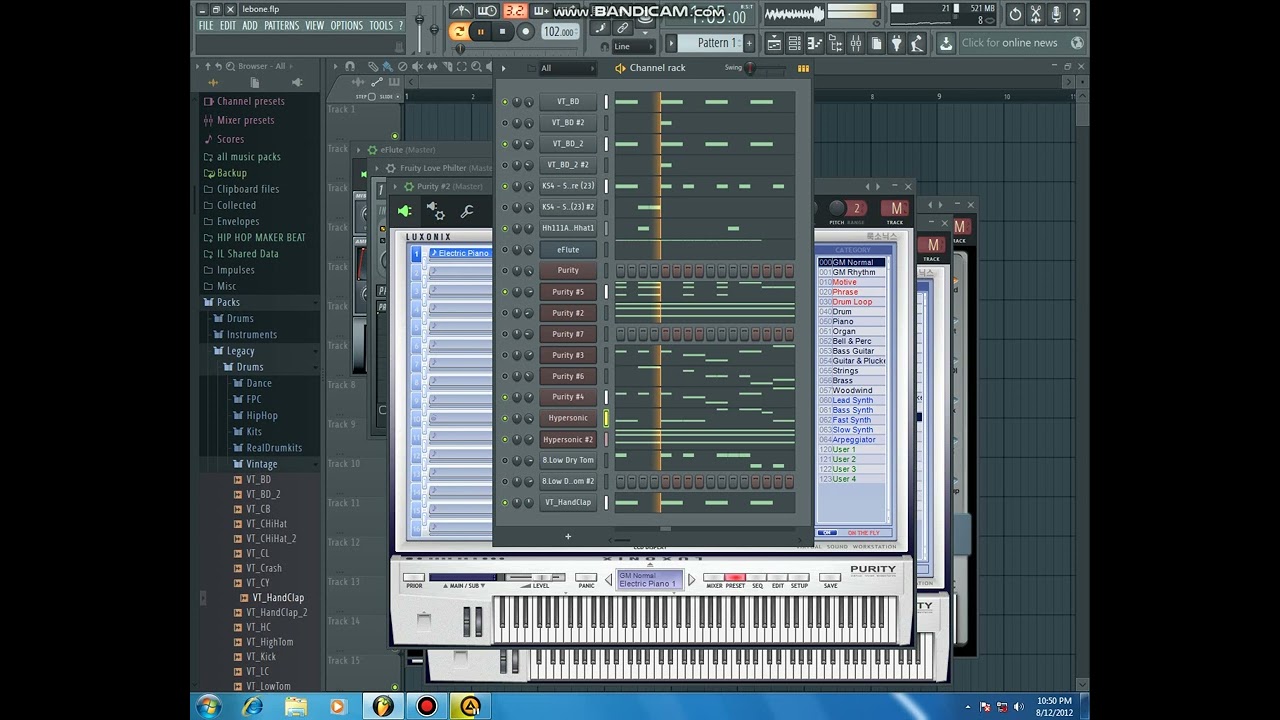1280x720 pixels.
Task: Click the metronome icon
Action: pos(461,11)
